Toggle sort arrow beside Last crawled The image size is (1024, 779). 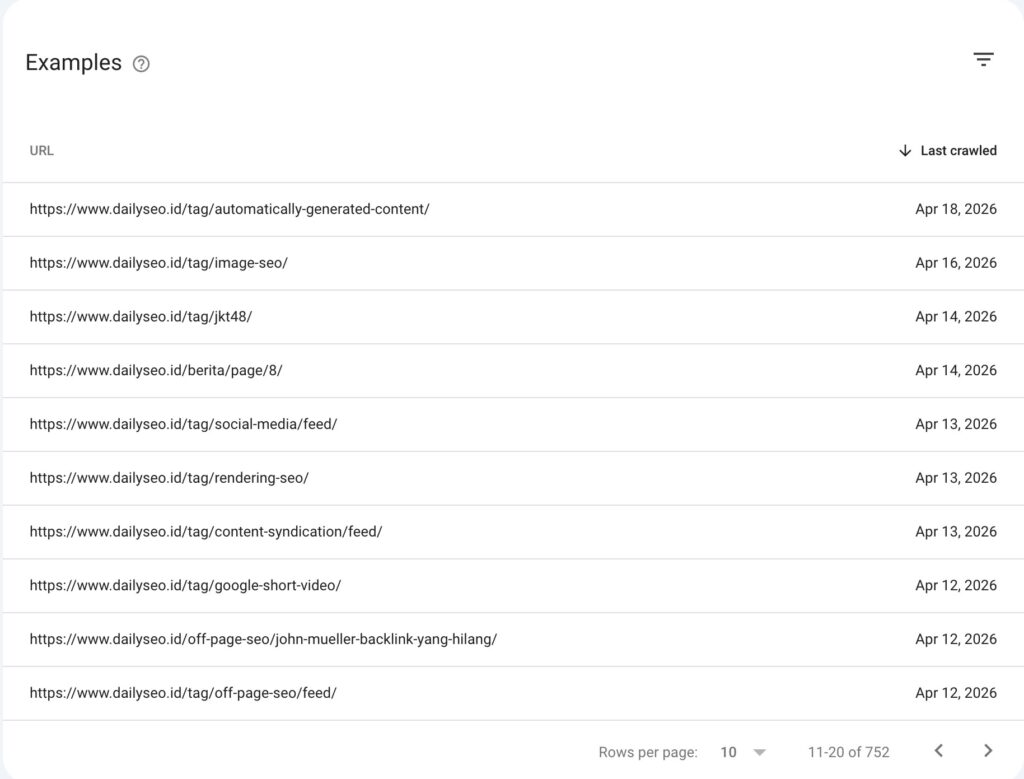tap(904, 151)
